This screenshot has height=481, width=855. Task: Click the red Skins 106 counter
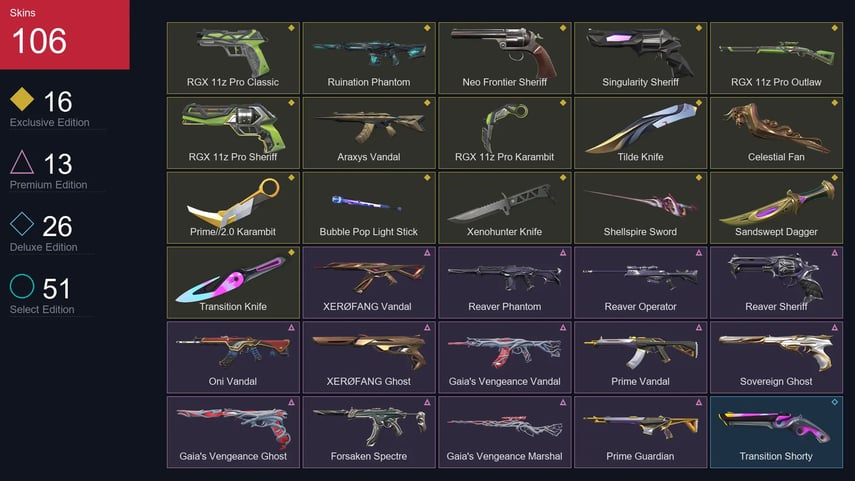pyautogui.click(x=65, y=34)
